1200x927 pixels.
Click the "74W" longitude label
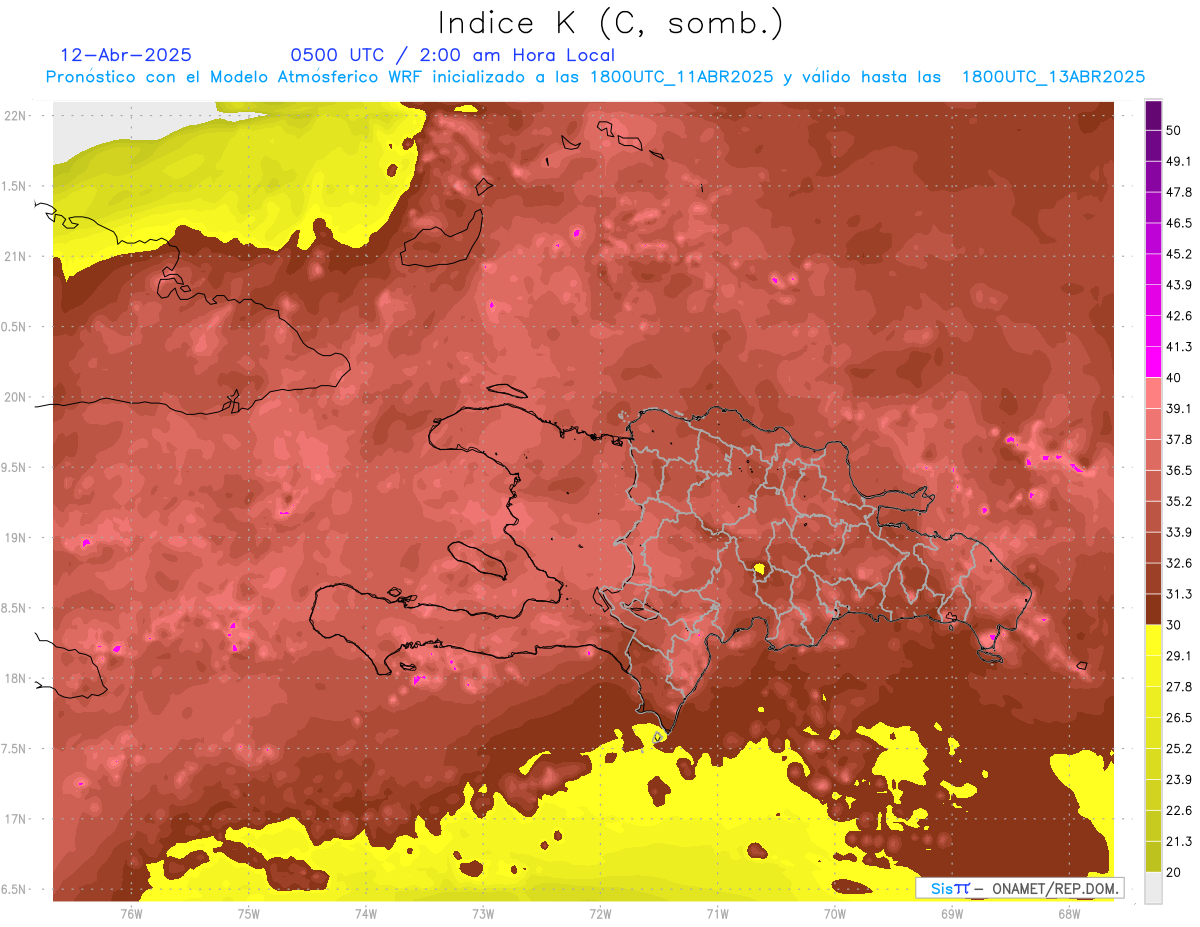[x=366, y=913]
